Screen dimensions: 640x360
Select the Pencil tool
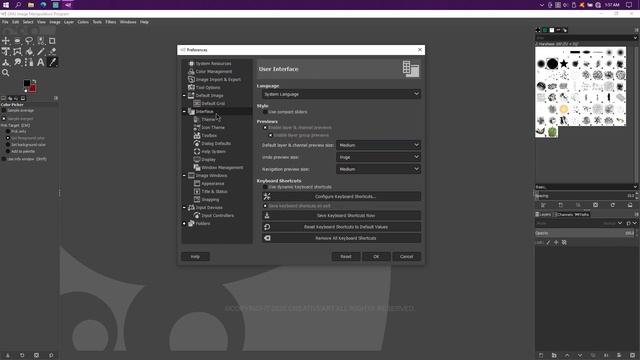coord(41,51)
